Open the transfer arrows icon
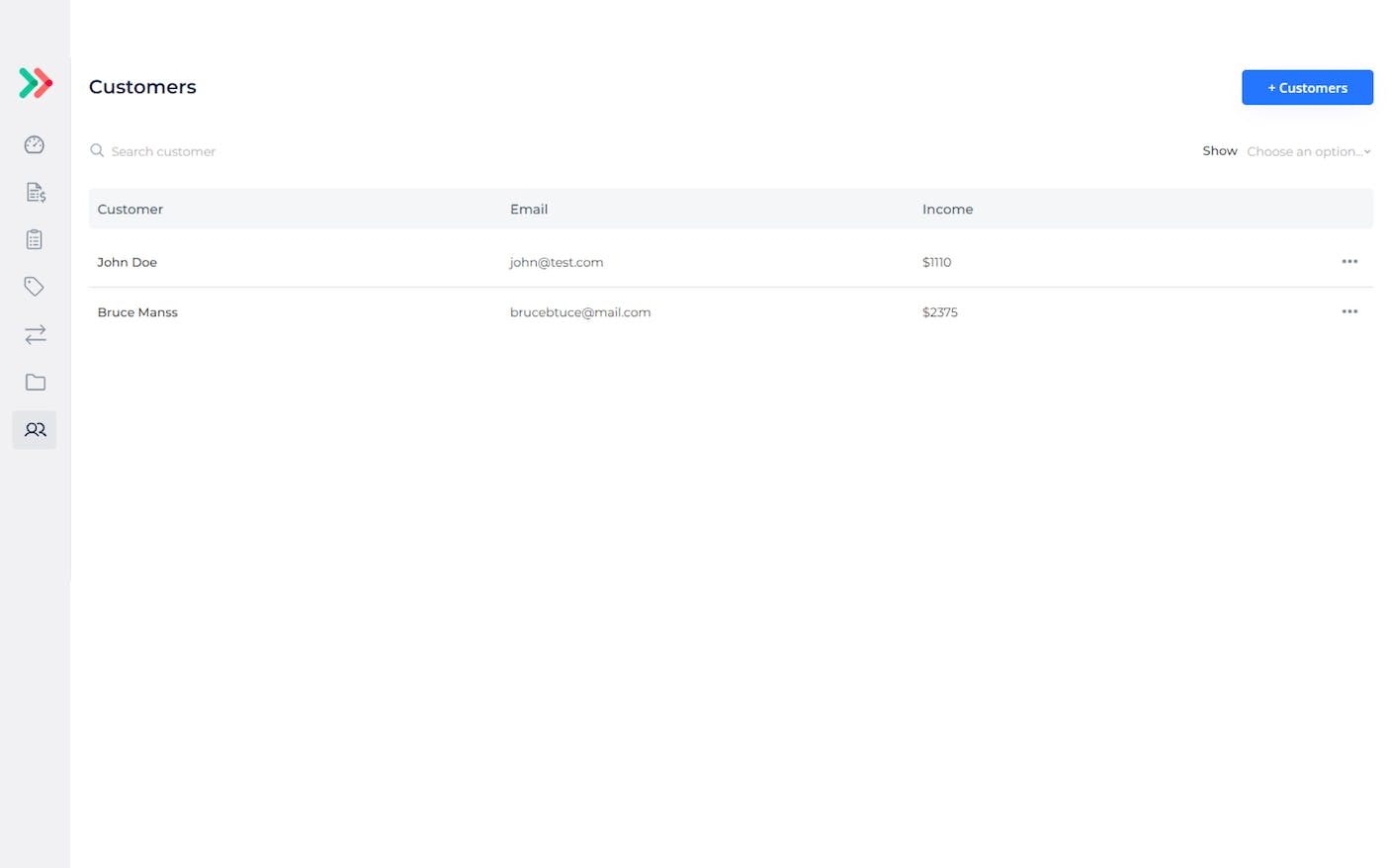Screen dimensions: 1389x868 pos(35,334)
